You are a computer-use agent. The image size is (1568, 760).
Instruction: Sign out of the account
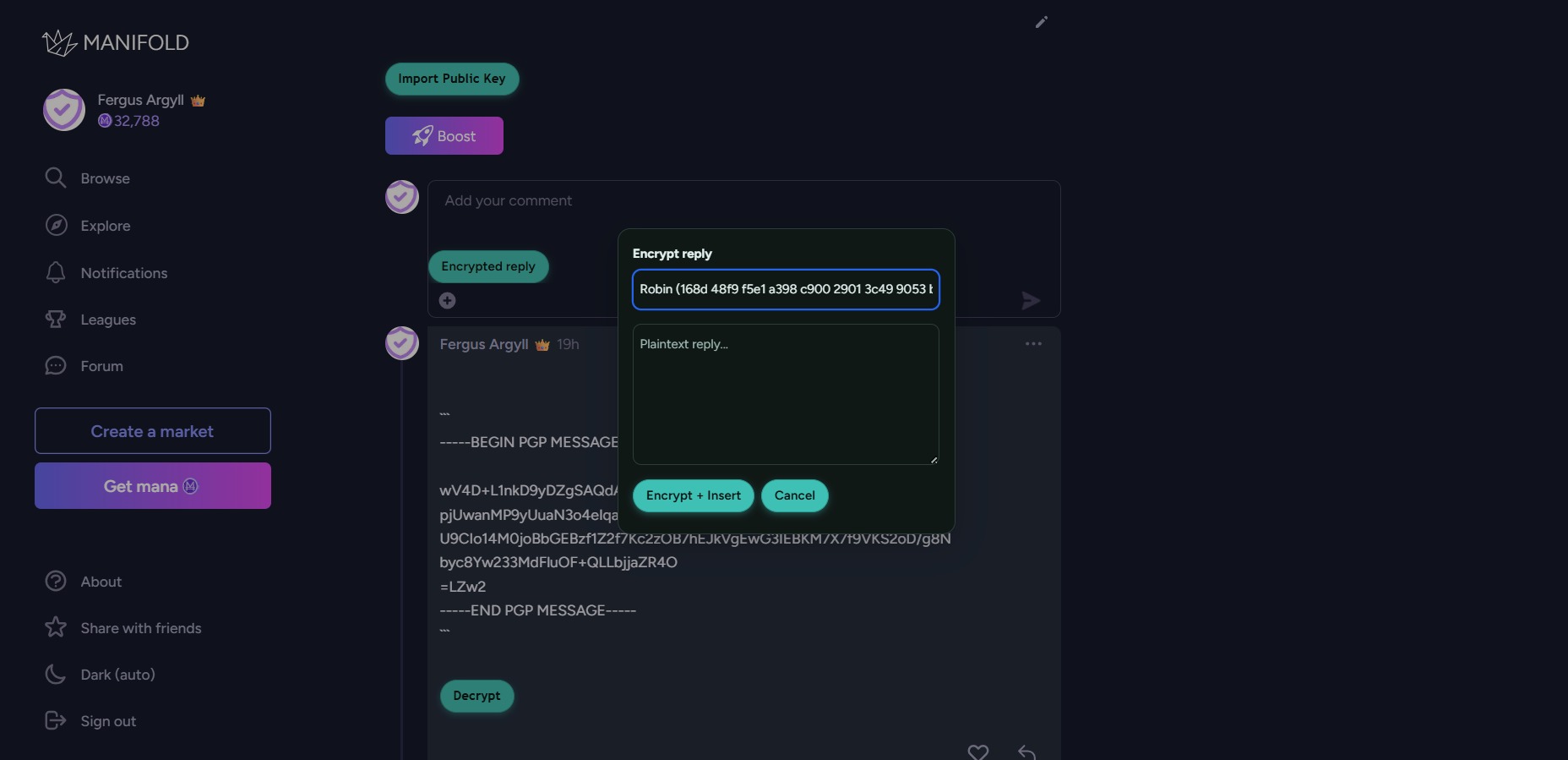(x=107, y=721)
